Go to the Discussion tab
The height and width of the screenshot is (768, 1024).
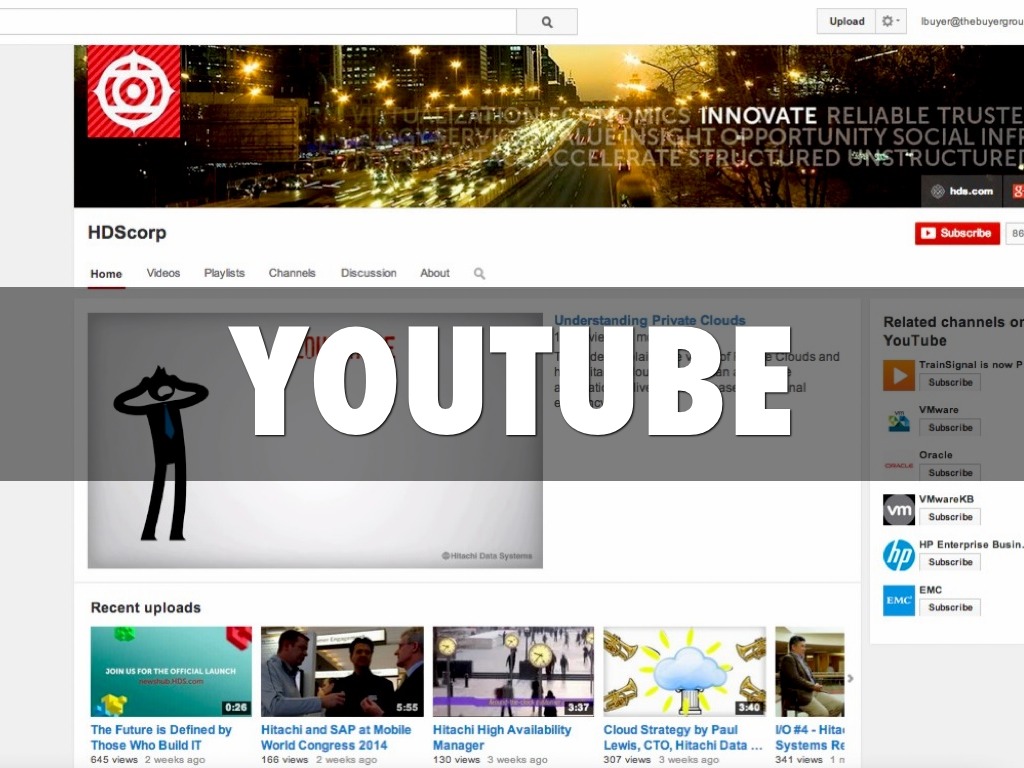tap(368, 273)
